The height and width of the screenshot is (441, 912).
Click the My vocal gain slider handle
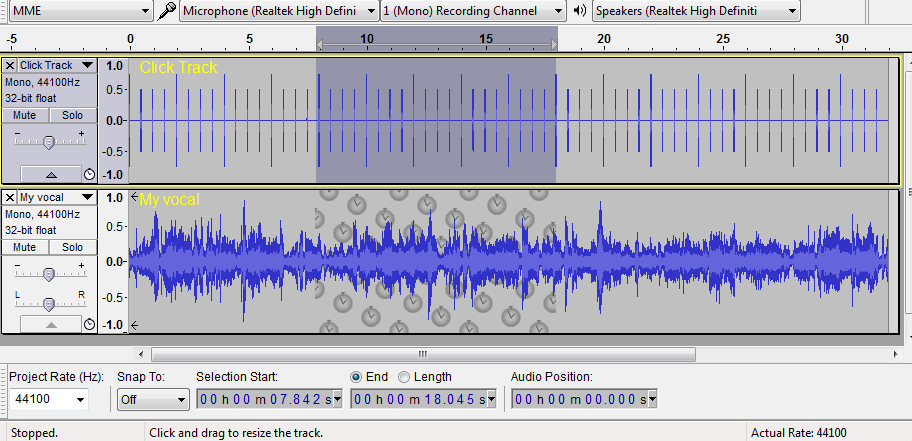[x=49, y=275]
